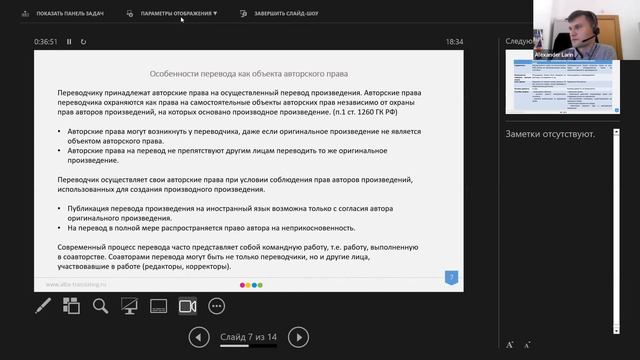Screen dimensions: 640x360
Task: Decrease the notes text size
Action: tap(527, 345)
